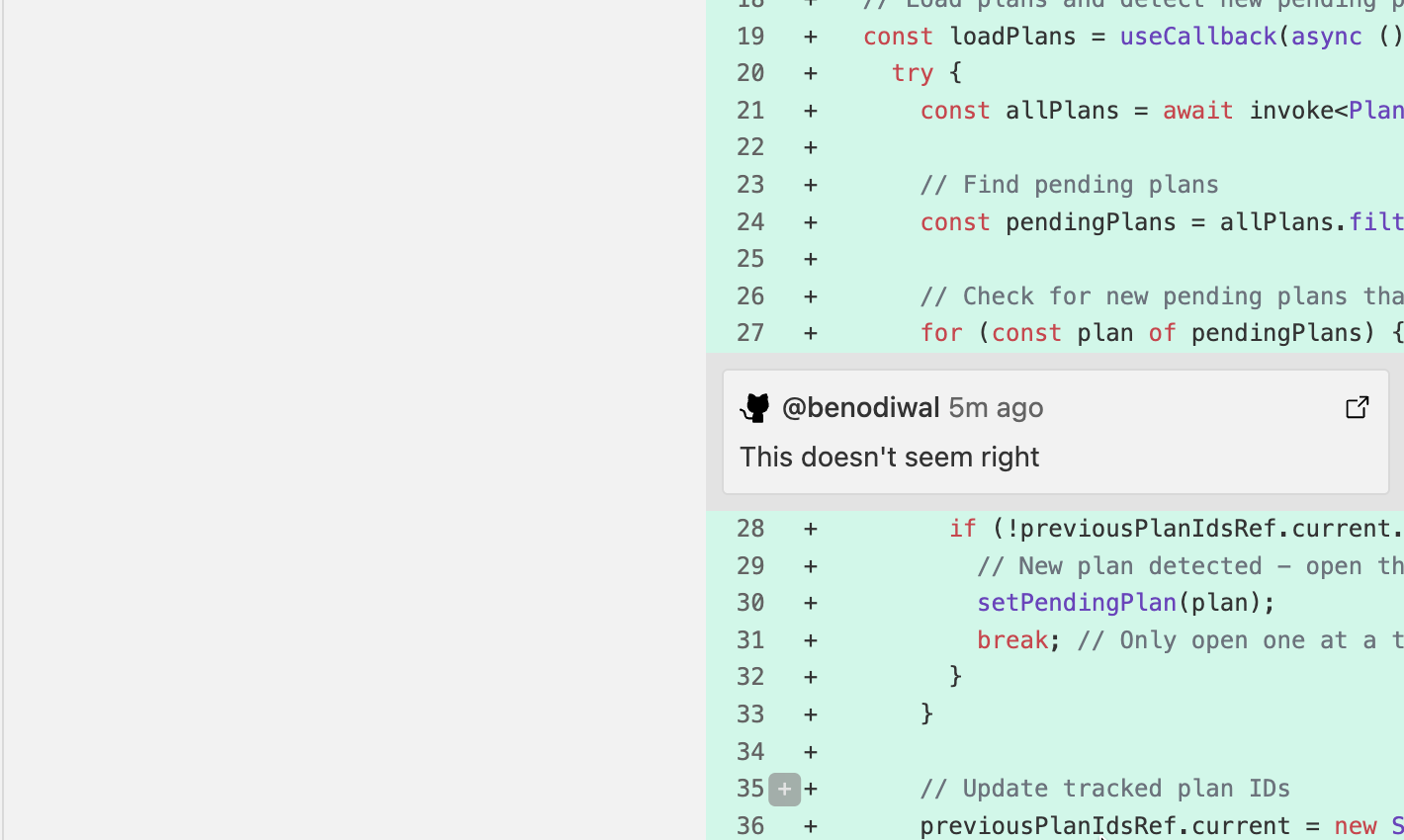Click the Plan type reference on line 21

point(1376,110)
